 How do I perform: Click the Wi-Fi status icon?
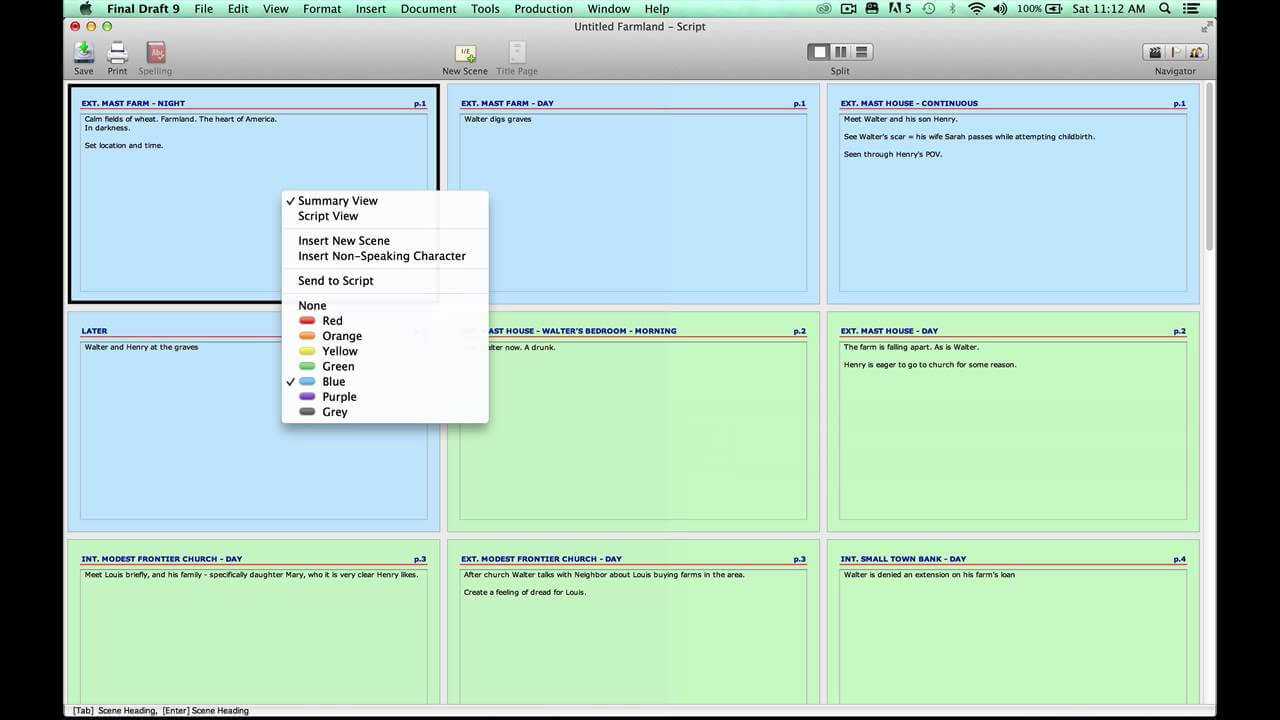(976, 9)
